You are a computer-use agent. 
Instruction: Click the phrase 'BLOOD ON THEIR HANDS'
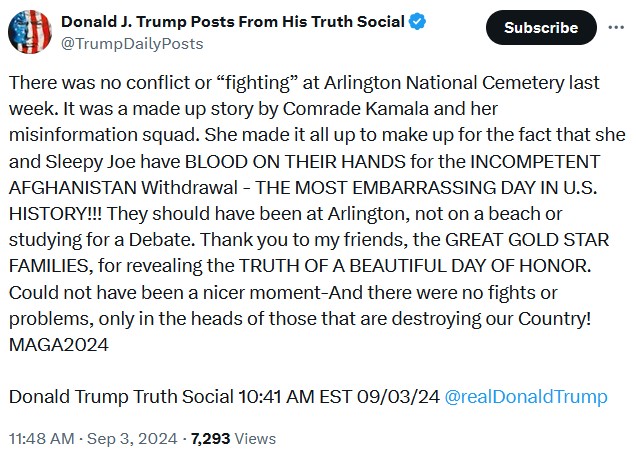295,162
